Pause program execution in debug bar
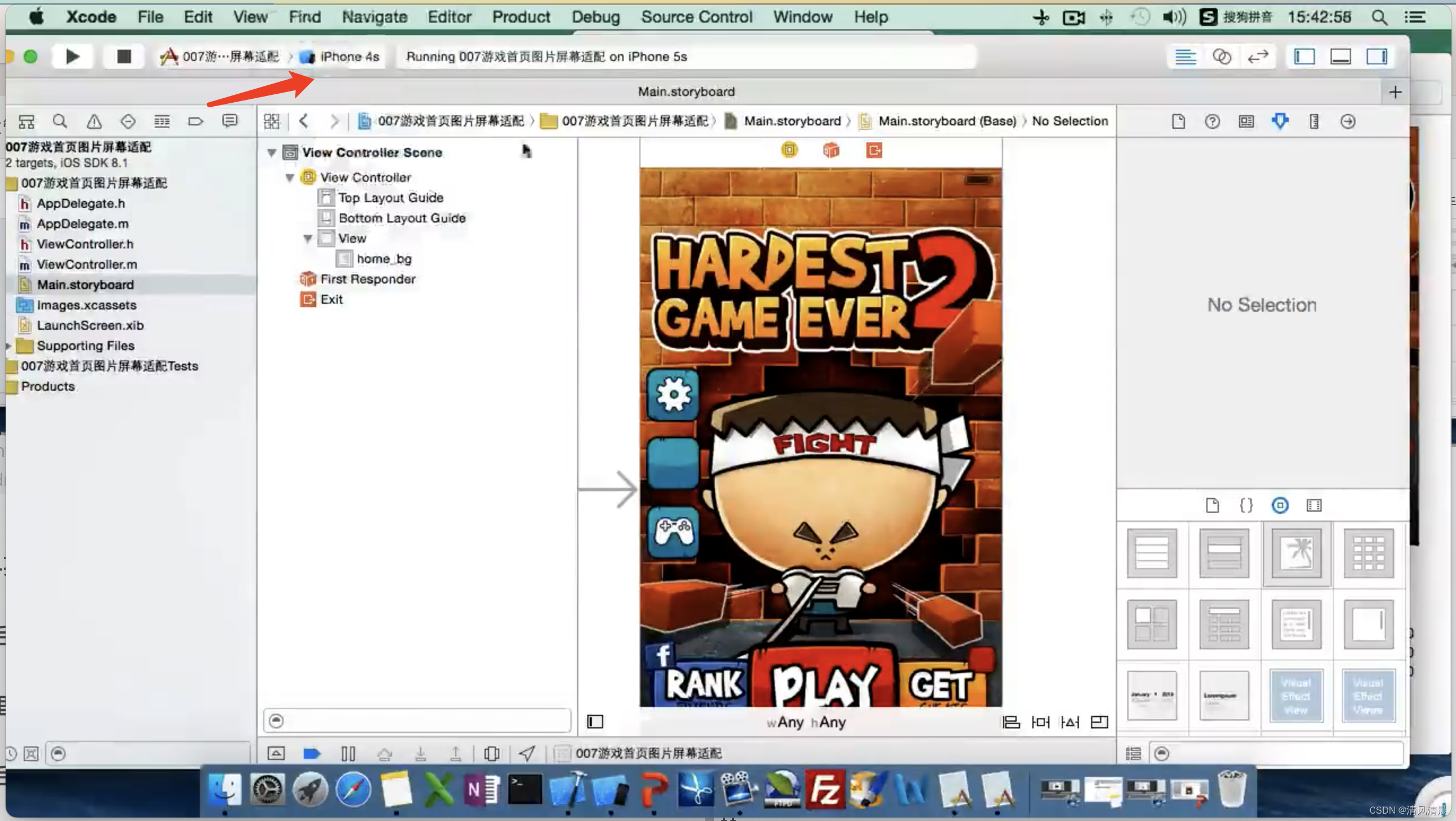 point(348,753)
